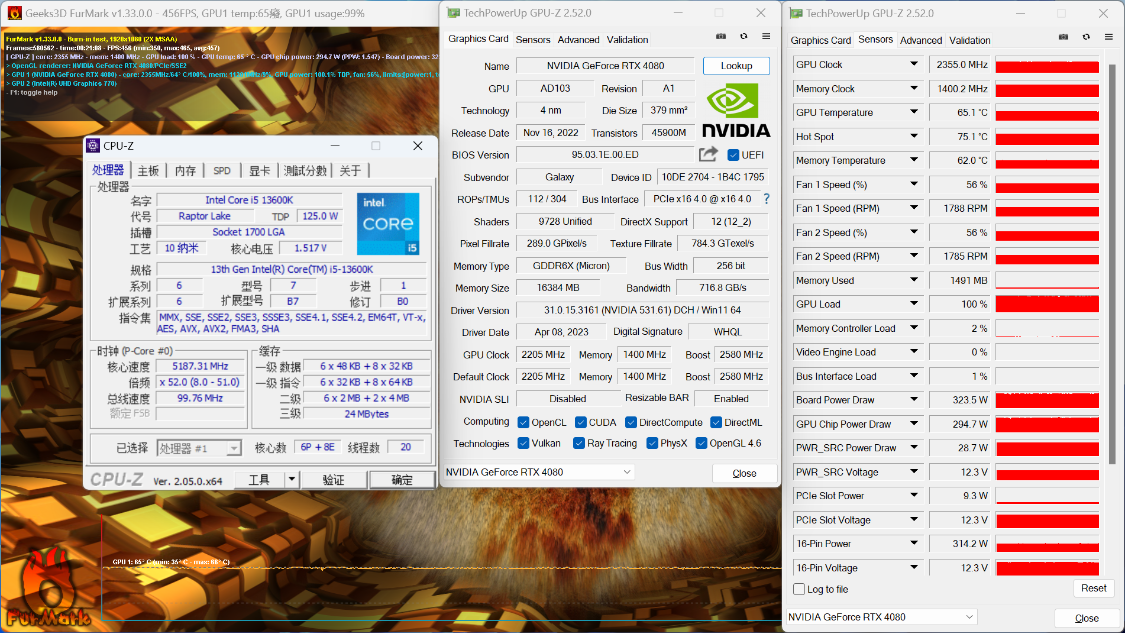Click the GPU-Z Graphics Card window title icon
Viewport: 1125px width, 633px height.
[x=453, y=13]
